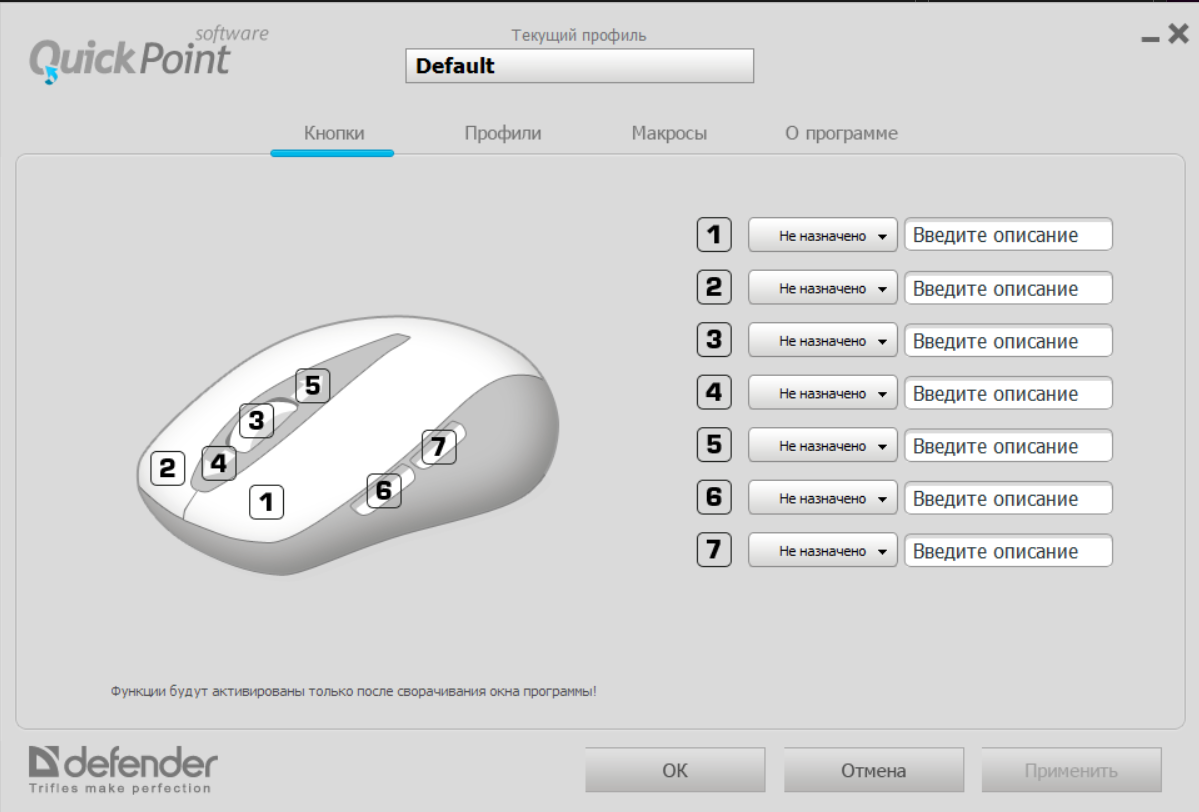Image resolution: width=1199 pixels, height=812 pixels.
Task: Expand the button 4 function dropdown
Action: tap(823, 393)
